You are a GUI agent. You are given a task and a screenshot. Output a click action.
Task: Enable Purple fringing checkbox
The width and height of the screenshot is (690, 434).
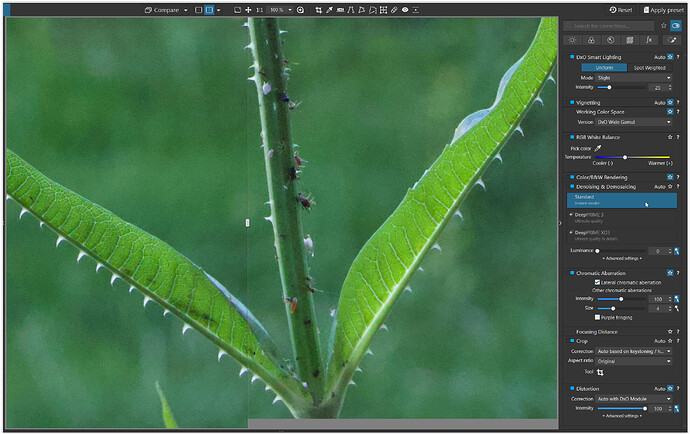(x=597, y=317)
